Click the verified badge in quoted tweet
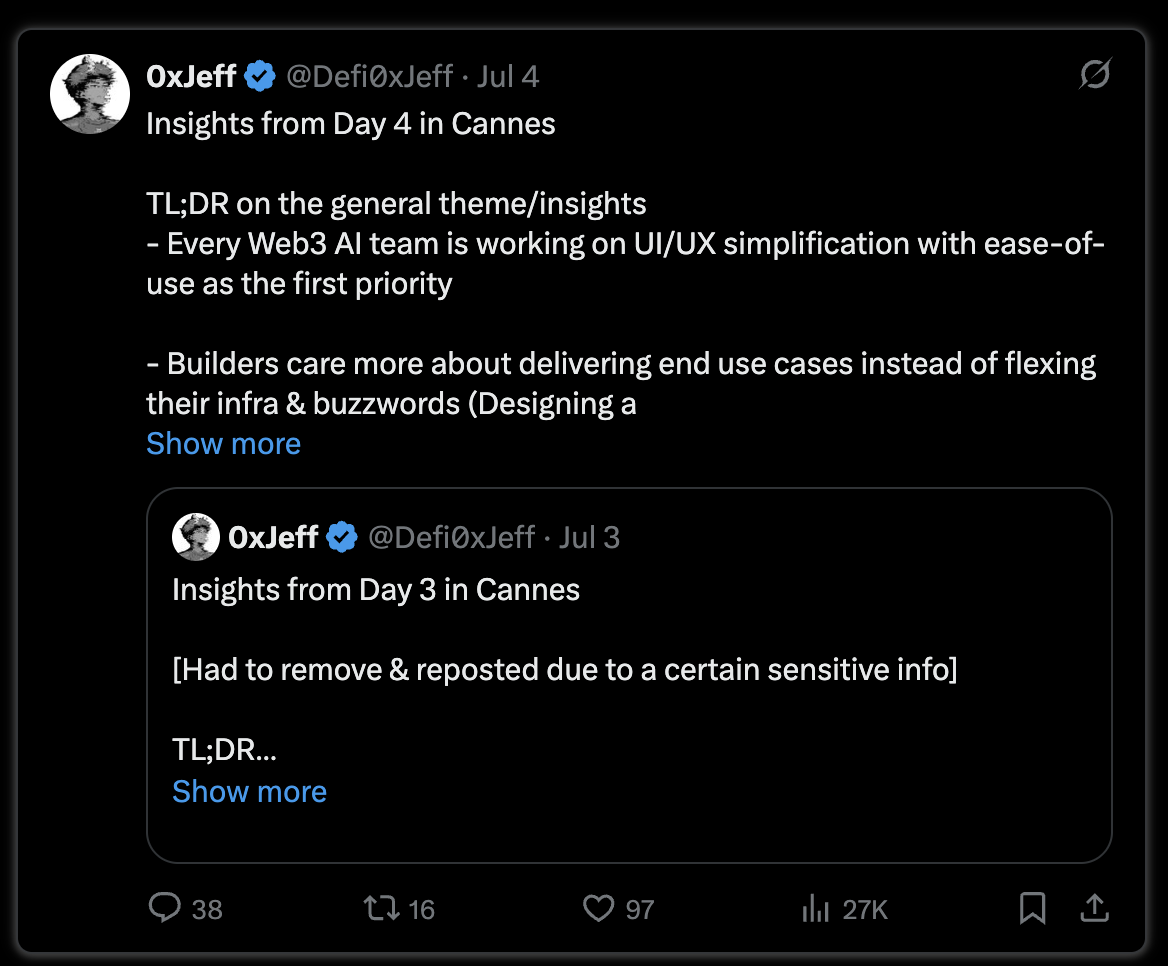The image size is (1168, 966). pos(342,537)
